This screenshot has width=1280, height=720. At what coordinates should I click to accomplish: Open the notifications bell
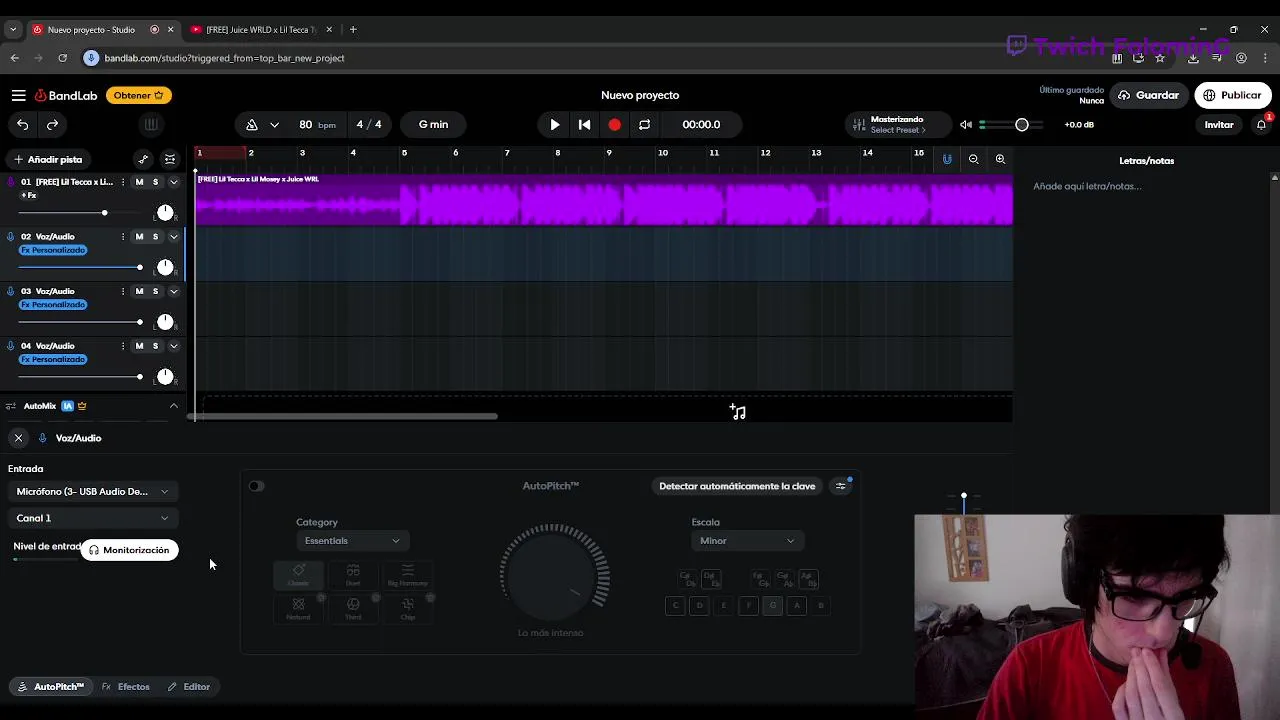(1262, 124)
